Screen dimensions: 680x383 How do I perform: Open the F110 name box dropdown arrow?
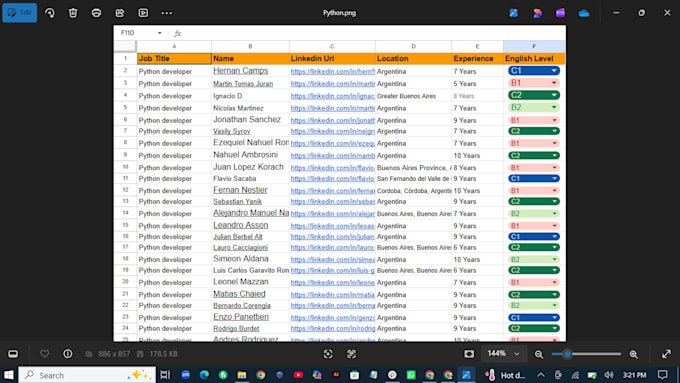pos(160,33)
